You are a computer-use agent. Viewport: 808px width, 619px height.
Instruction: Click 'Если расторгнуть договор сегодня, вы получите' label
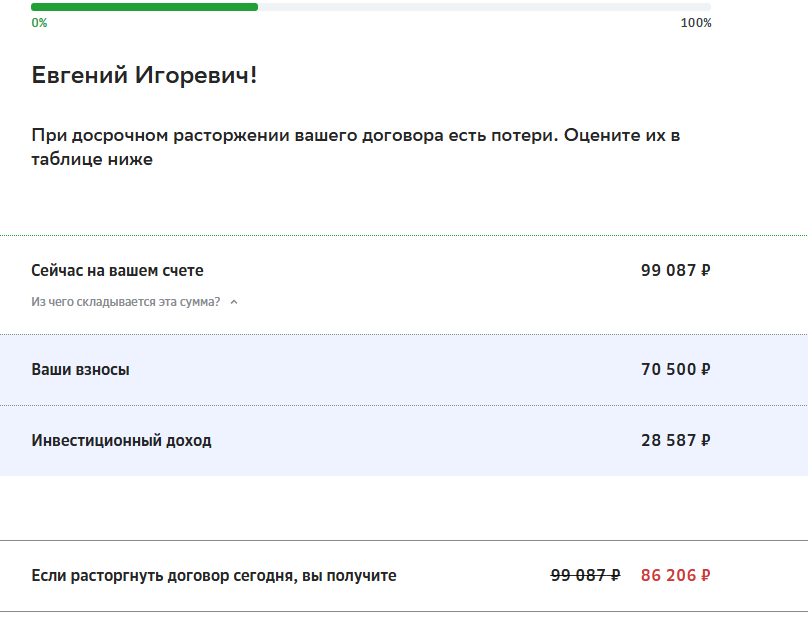214,576
